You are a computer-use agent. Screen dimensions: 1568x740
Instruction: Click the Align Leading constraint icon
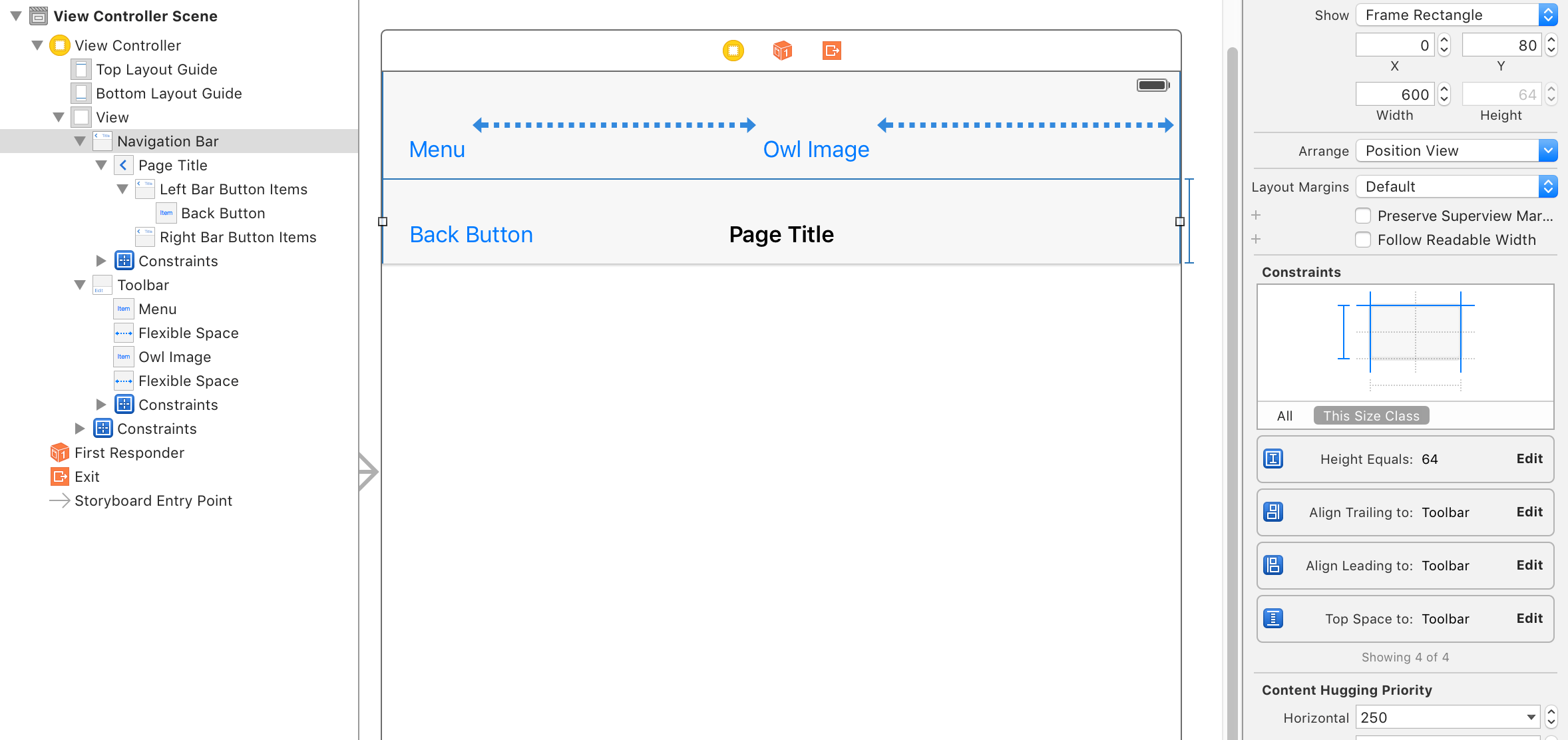tap(1273, 565)
